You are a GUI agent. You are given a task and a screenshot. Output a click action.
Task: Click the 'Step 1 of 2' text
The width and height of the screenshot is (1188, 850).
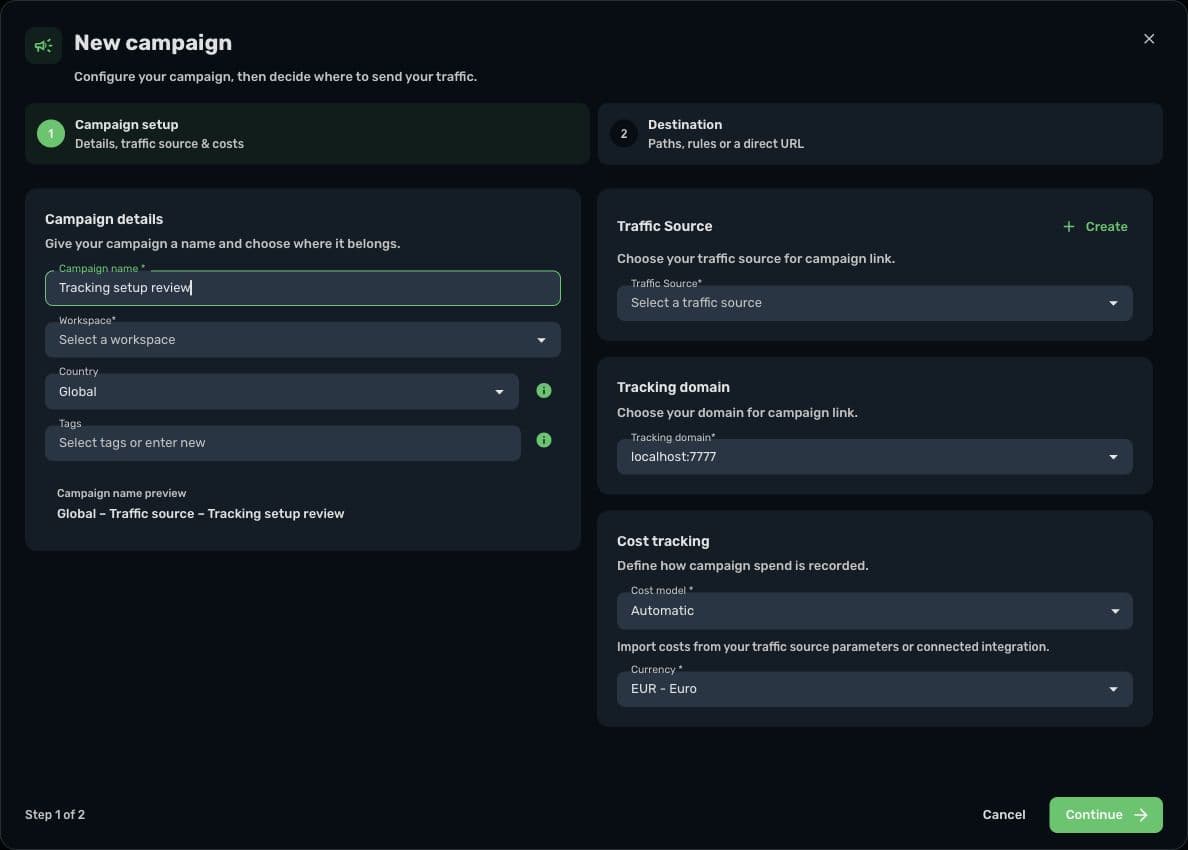point(55,814)
